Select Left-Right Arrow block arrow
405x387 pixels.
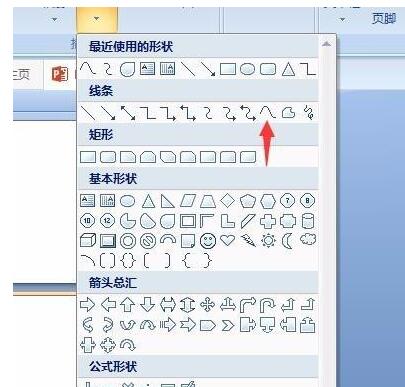click(168, 305)
